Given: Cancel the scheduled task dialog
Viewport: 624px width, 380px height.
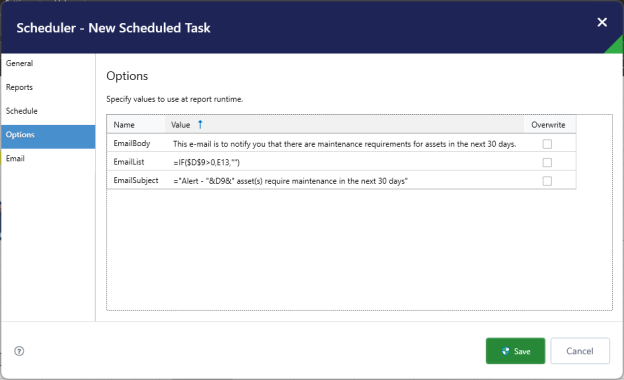Looking at the screenshot, I should coord(580,351).
